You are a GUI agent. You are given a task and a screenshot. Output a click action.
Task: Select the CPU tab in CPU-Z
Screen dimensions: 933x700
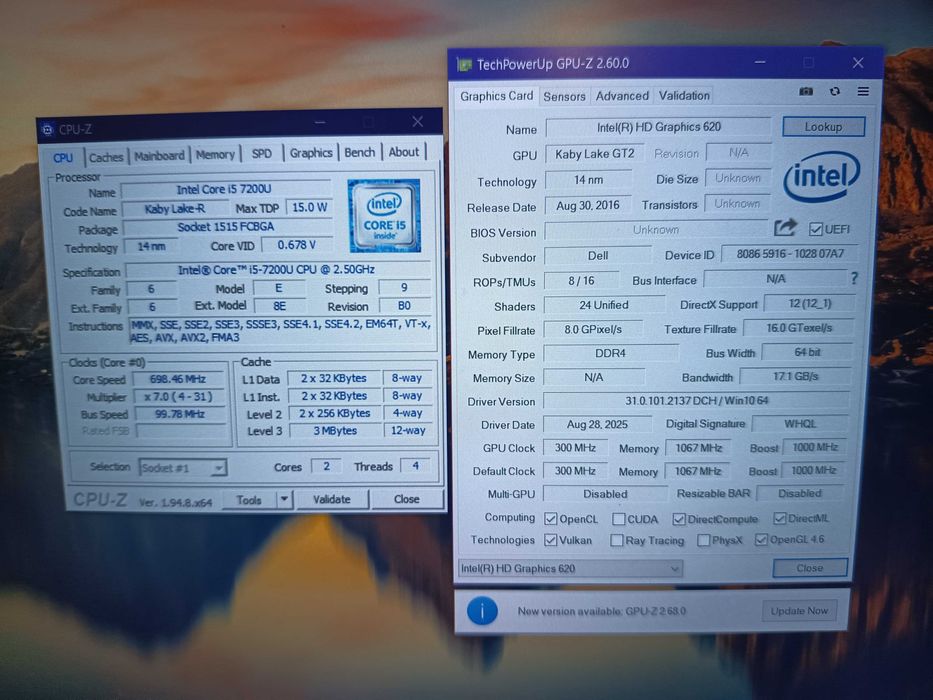coord(63,158)
